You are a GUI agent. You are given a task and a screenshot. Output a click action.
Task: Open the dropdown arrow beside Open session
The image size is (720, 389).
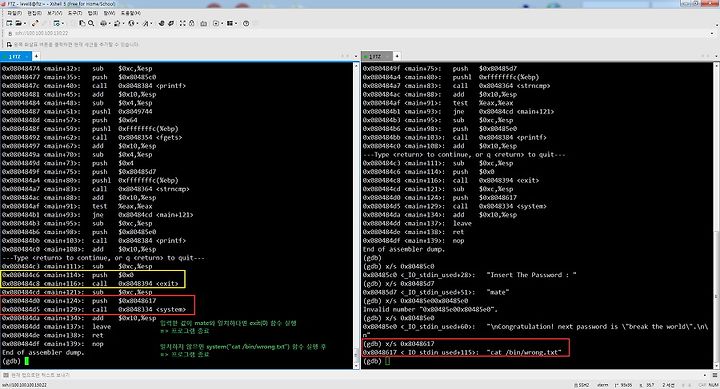(x=25, y=23)
